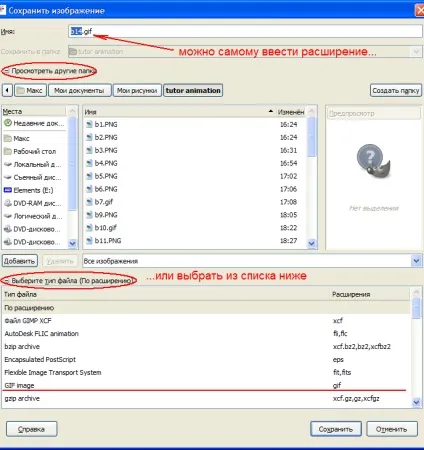This screenshot has width=424, height=450.
Task: Click the 'Справка' help button
Action: point(32,429)
